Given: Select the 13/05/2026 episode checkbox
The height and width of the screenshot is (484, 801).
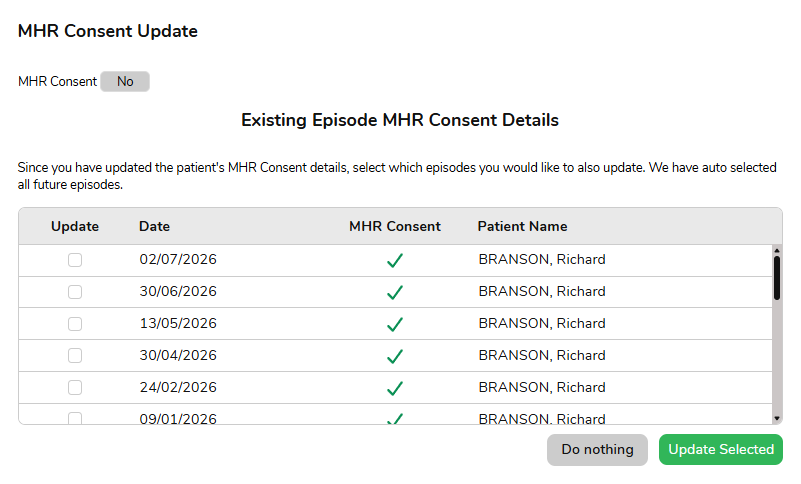Looking at the screenshot, I should pos(75,324).
